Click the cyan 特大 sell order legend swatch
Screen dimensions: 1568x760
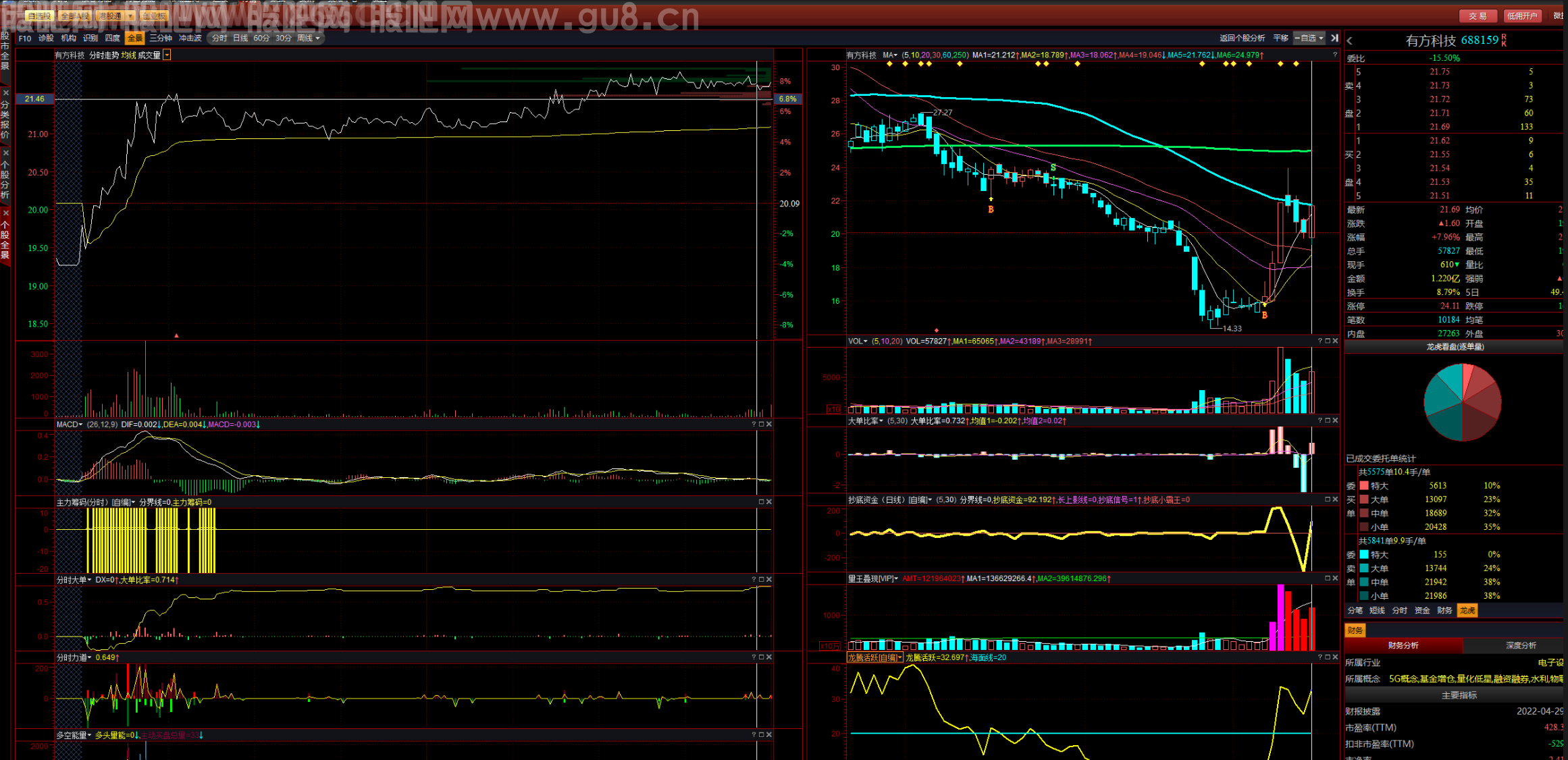[1364, 555]
